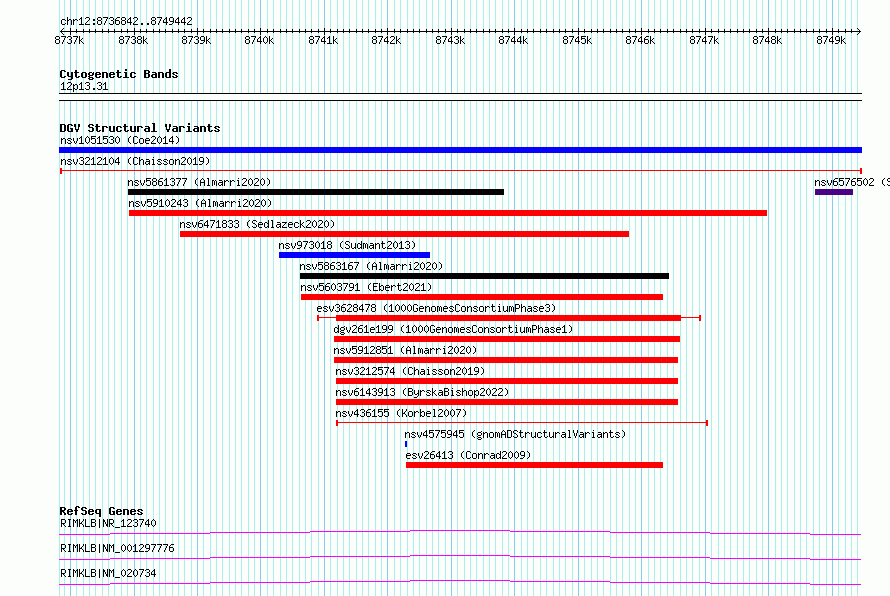Image resolution: width=890 pixels, height=596 pixels.
Task: Click the red nsv6471833 Sedlazeck2020 bar
Action: pos(404,234)
